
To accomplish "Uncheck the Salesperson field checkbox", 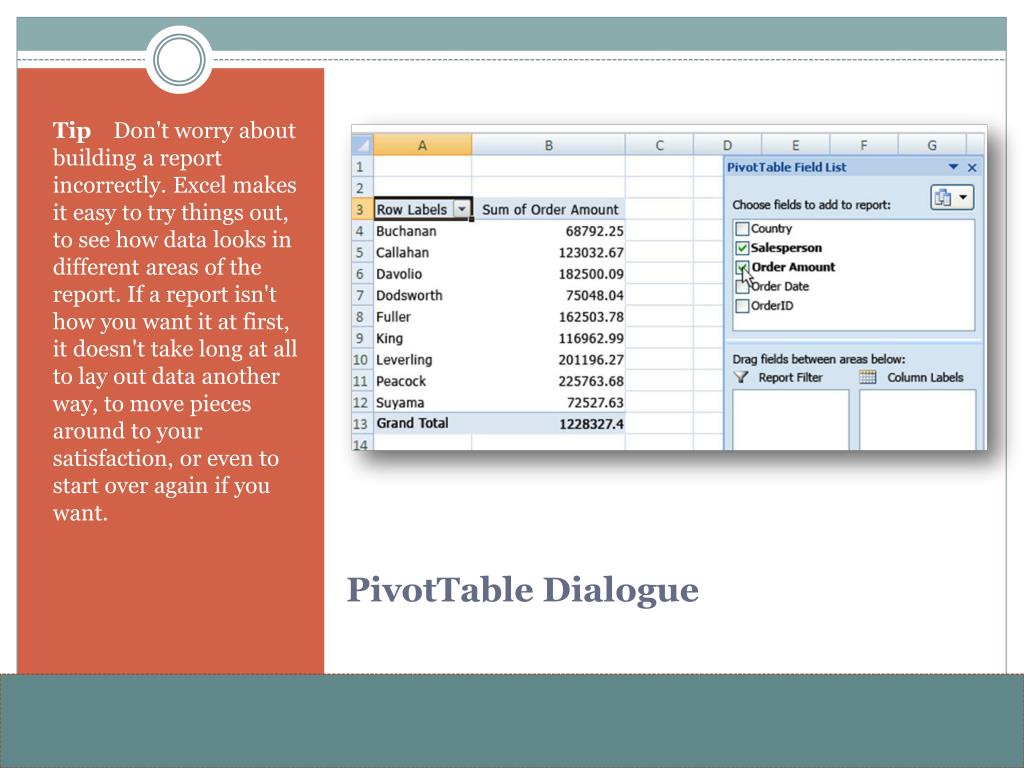I will click(742, 248).
